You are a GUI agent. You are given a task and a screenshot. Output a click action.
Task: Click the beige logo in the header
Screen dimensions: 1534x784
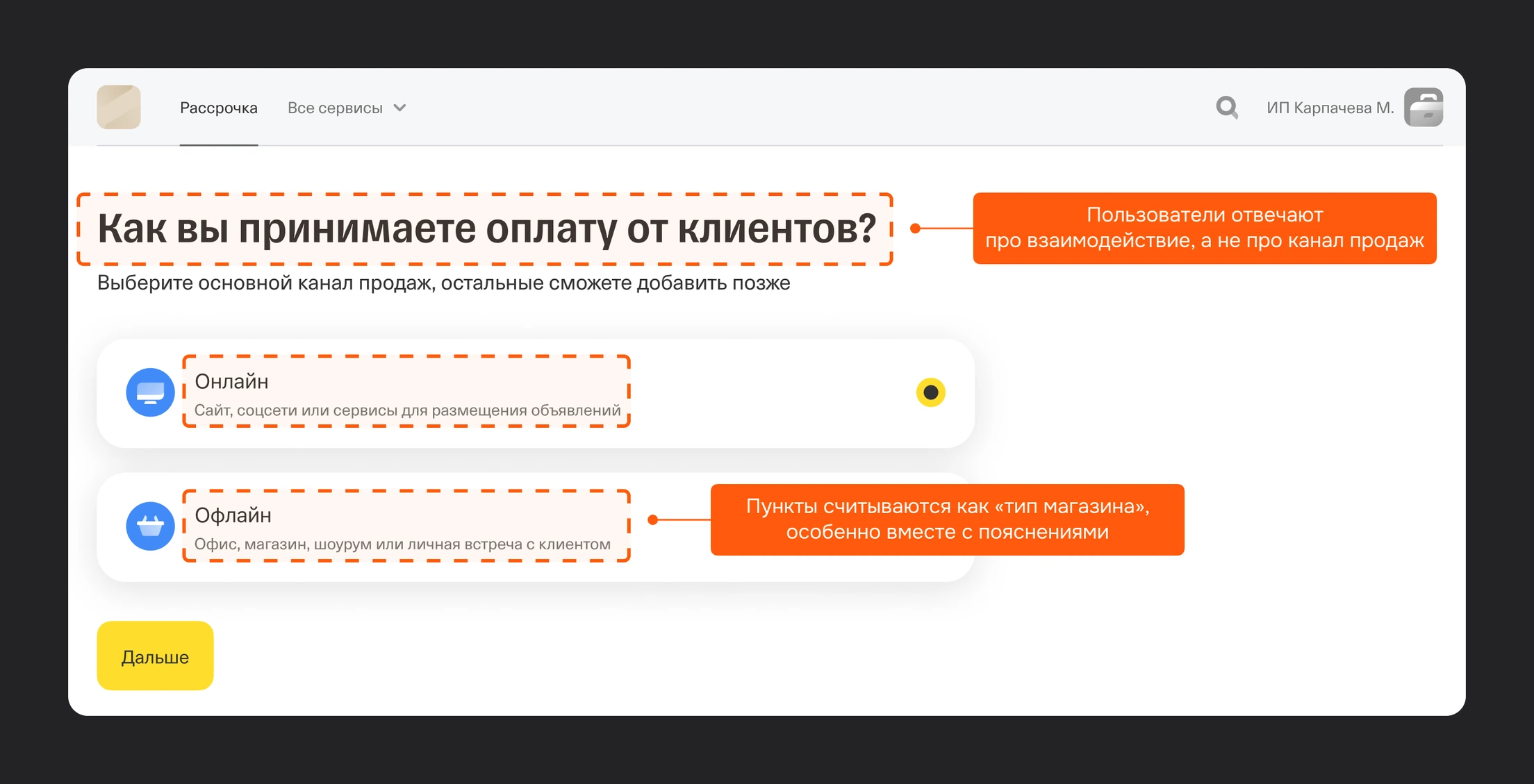(119, 107)
